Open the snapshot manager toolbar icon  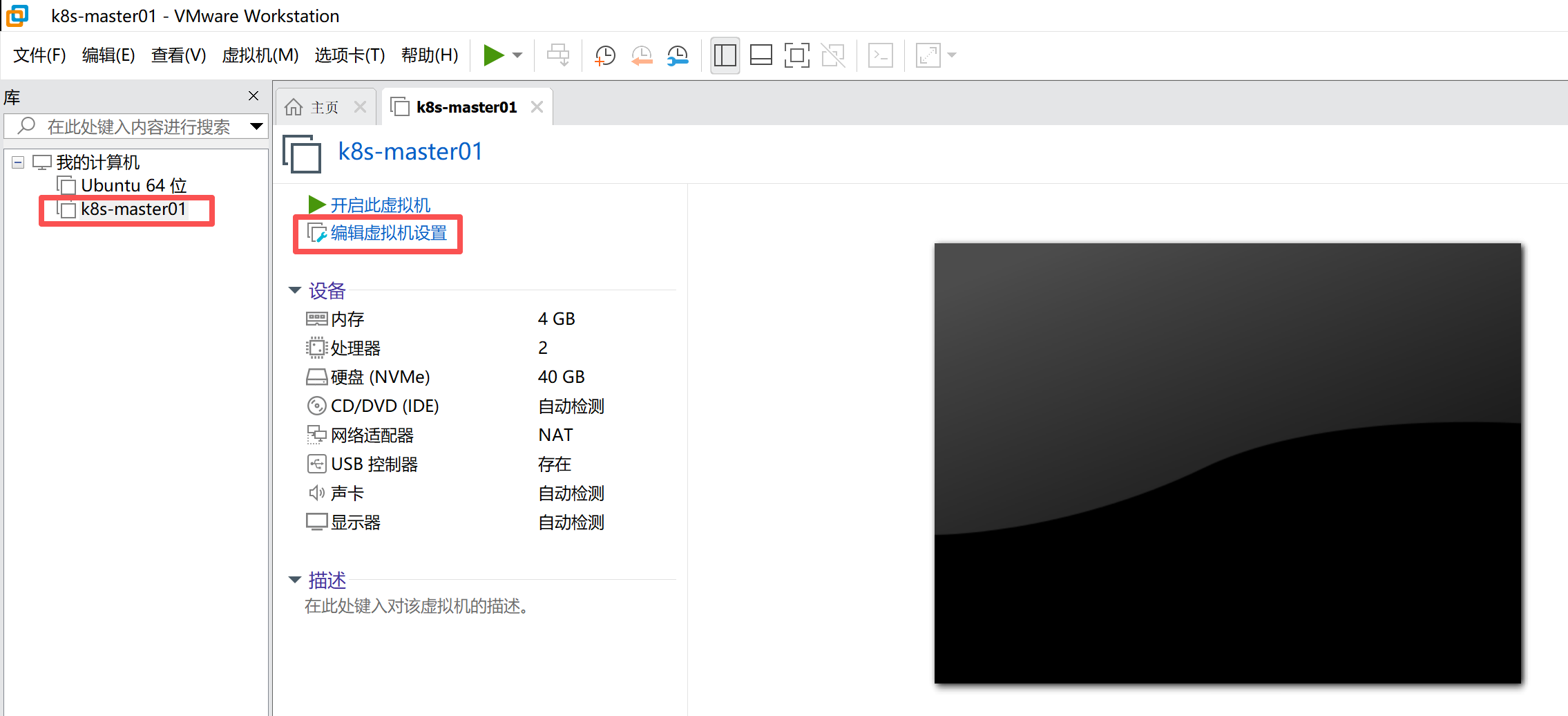pyautogui.click(x=678, y=55)
